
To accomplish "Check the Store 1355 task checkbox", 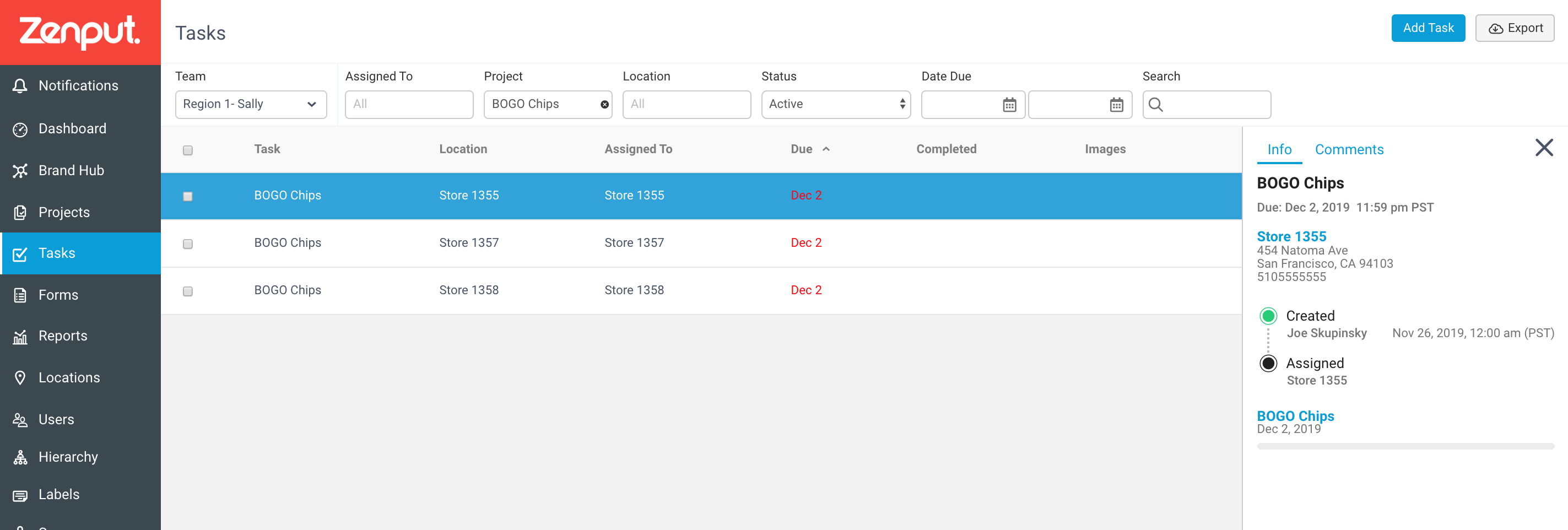I will (x=187, y=197).
